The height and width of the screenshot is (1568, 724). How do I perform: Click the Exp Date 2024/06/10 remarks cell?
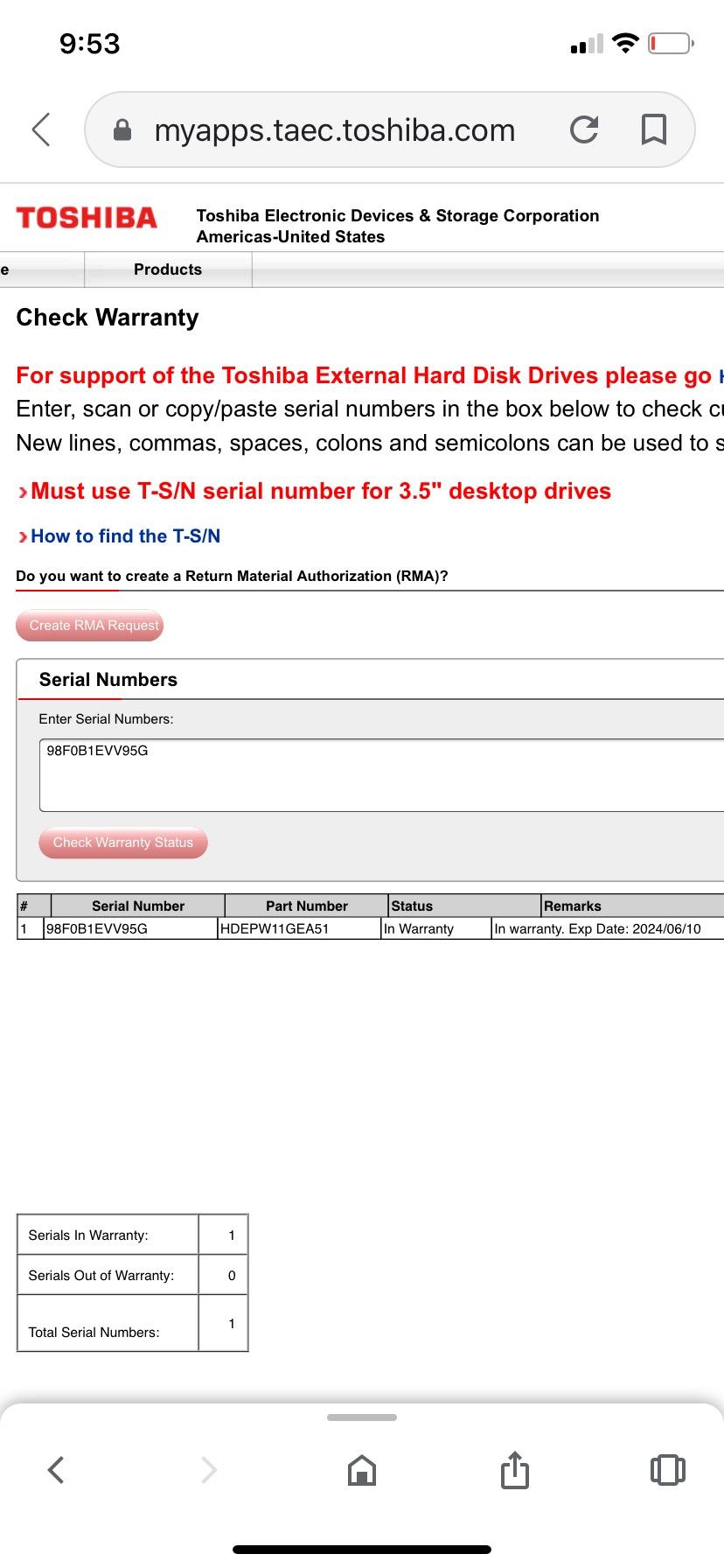608,928
